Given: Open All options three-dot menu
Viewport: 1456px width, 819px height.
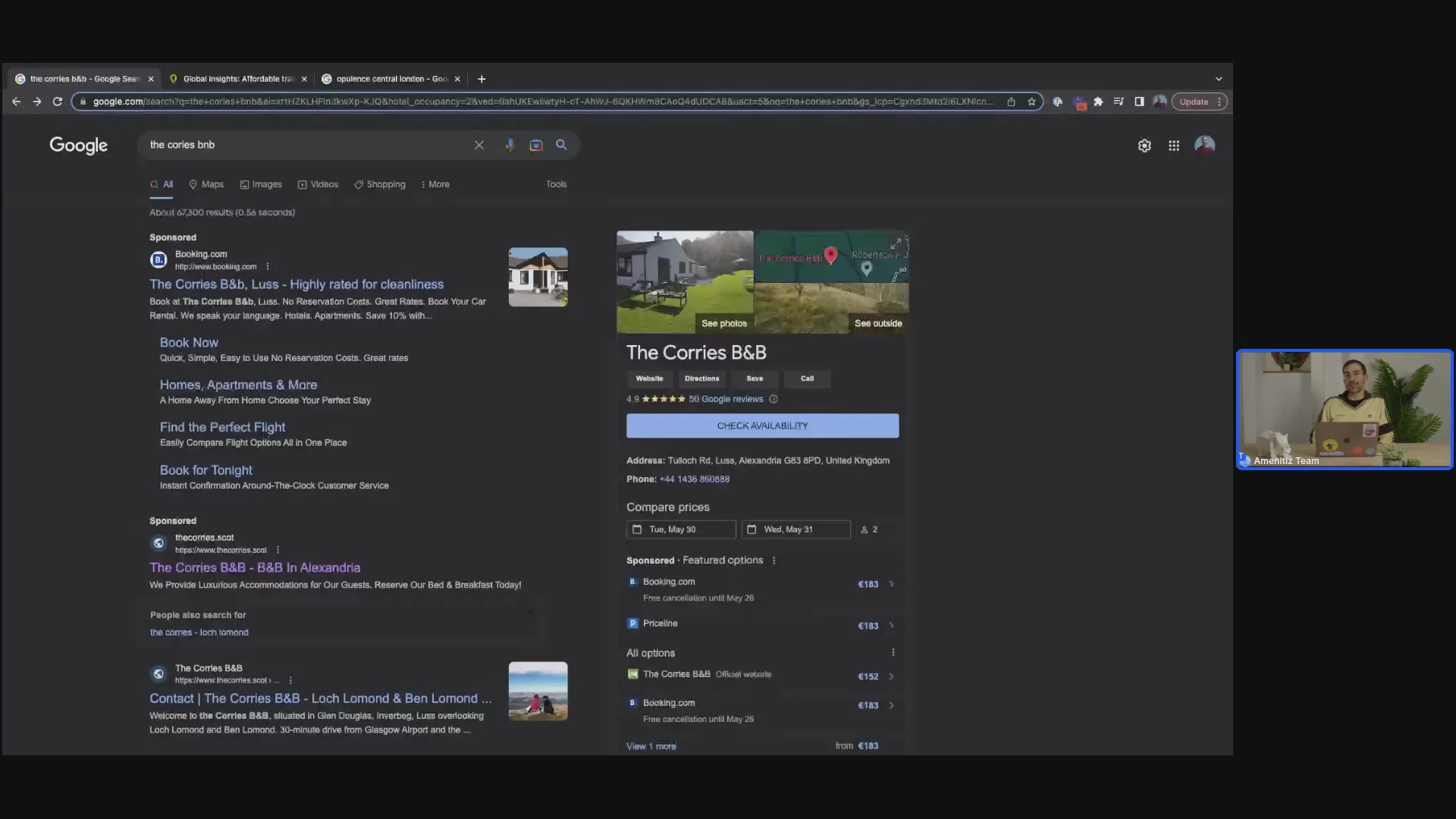Looking at the screenshot, I should [x=893, y=652].
